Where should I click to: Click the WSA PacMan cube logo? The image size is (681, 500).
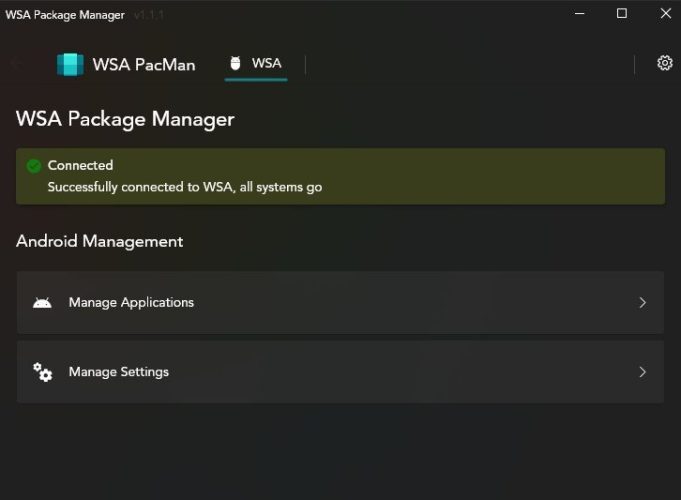point(70,64)
